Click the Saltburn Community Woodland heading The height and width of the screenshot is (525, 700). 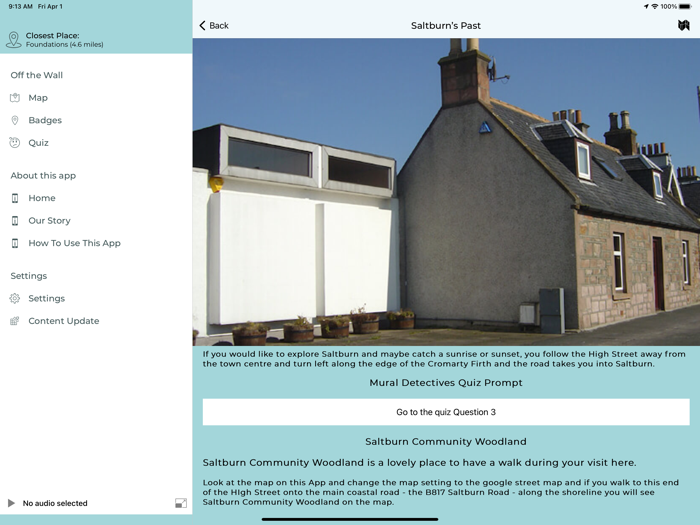pos(446,442)
